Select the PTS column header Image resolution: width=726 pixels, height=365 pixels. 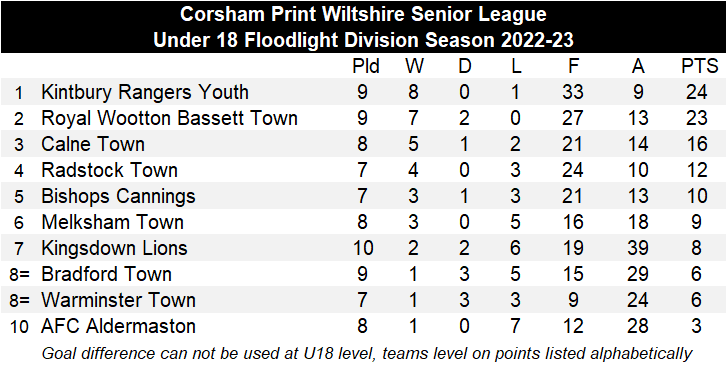tap(699, 66)
